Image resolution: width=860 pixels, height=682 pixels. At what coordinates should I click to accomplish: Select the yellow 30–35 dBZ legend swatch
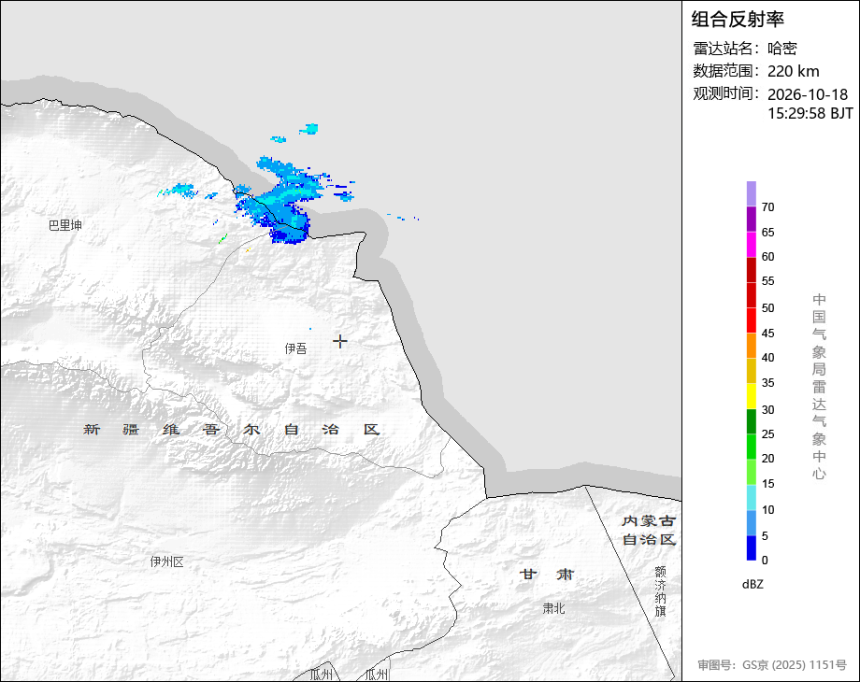click(751, 396)
